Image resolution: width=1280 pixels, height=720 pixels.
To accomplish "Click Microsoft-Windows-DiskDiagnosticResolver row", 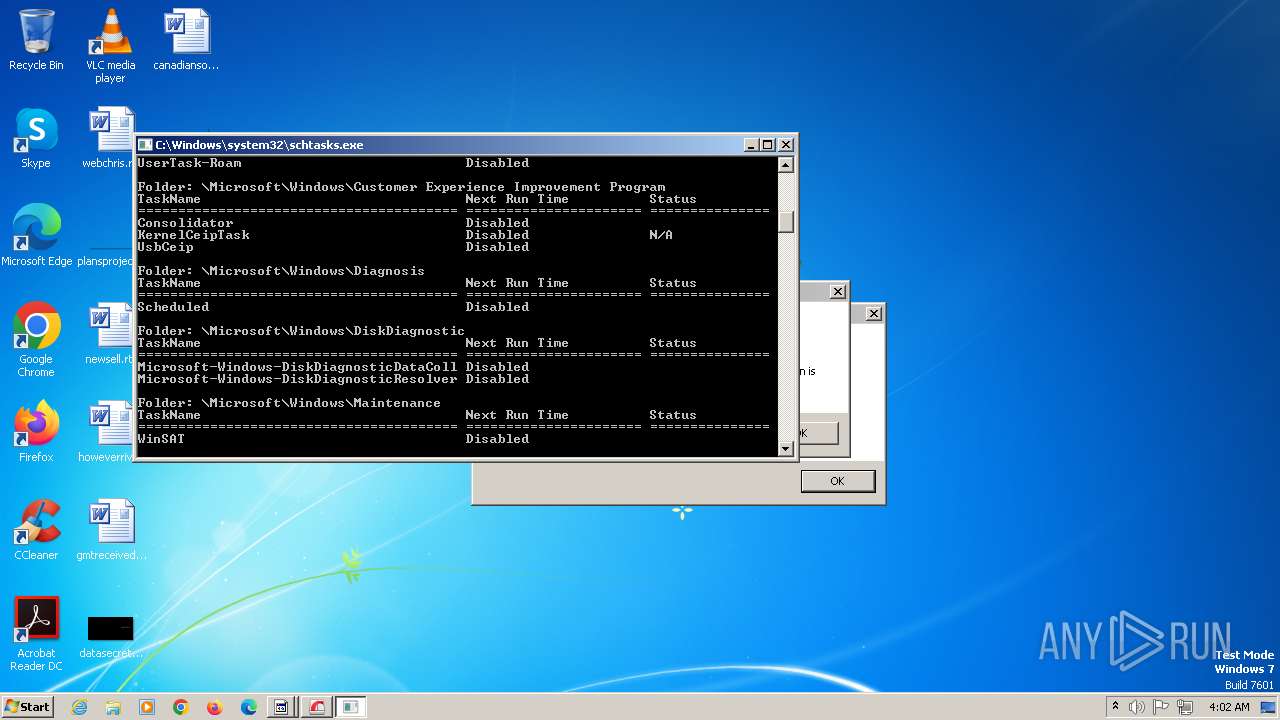I will tap(333, 379).
